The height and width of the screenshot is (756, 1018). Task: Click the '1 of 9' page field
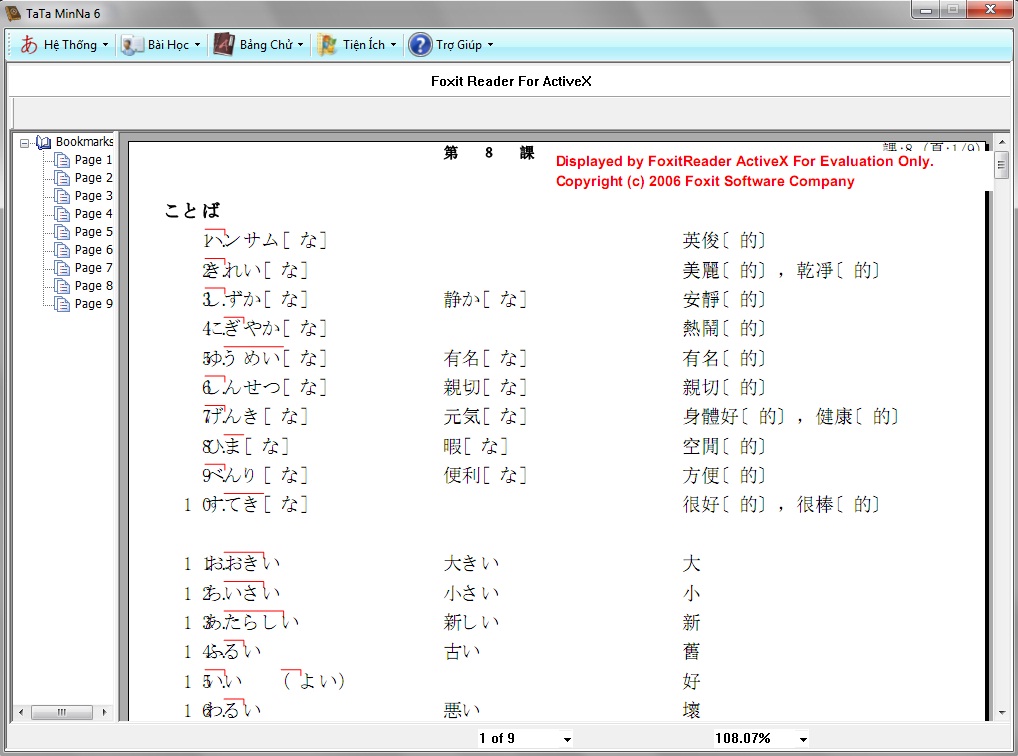(x=518, y=738)
